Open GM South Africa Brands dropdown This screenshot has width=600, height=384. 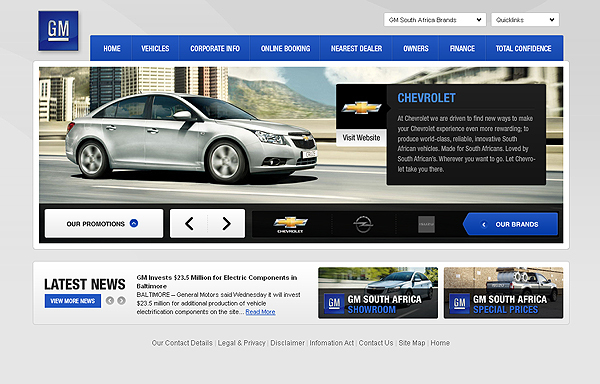tap(435, 20)
